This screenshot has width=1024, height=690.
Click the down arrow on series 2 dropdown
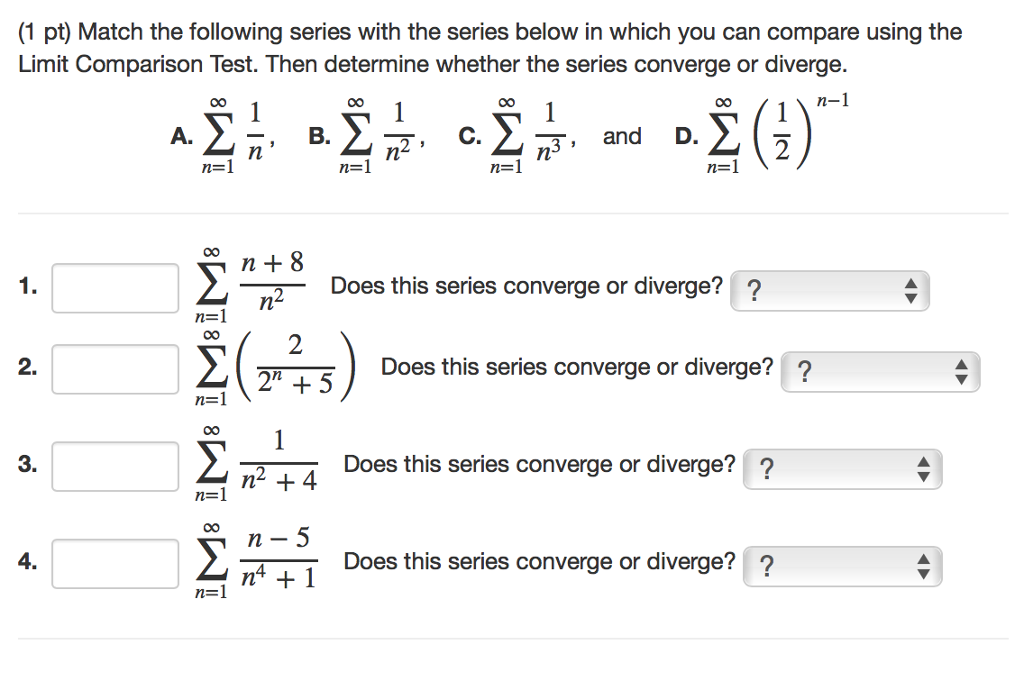pos(961,377)
